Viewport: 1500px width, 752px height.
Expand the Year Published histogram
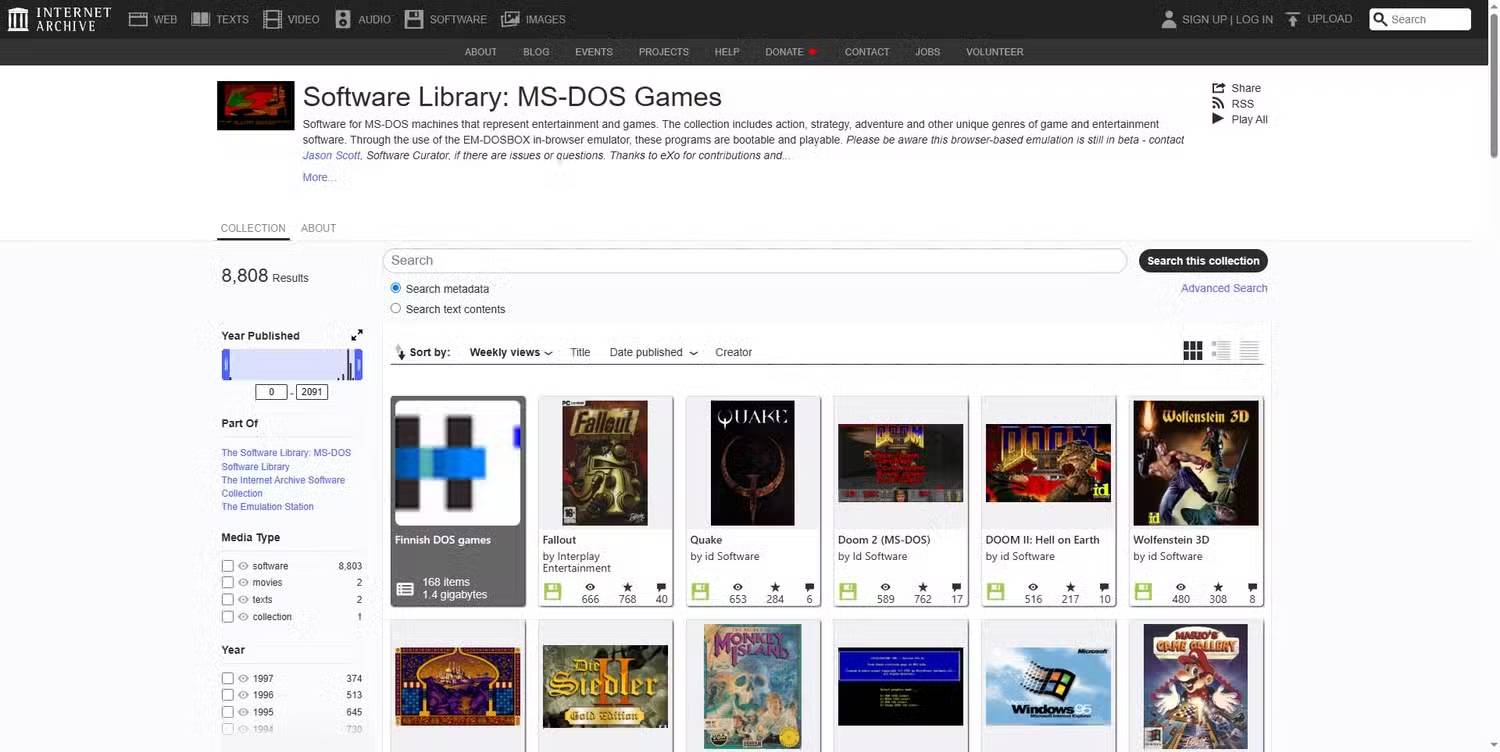point(357,335)
